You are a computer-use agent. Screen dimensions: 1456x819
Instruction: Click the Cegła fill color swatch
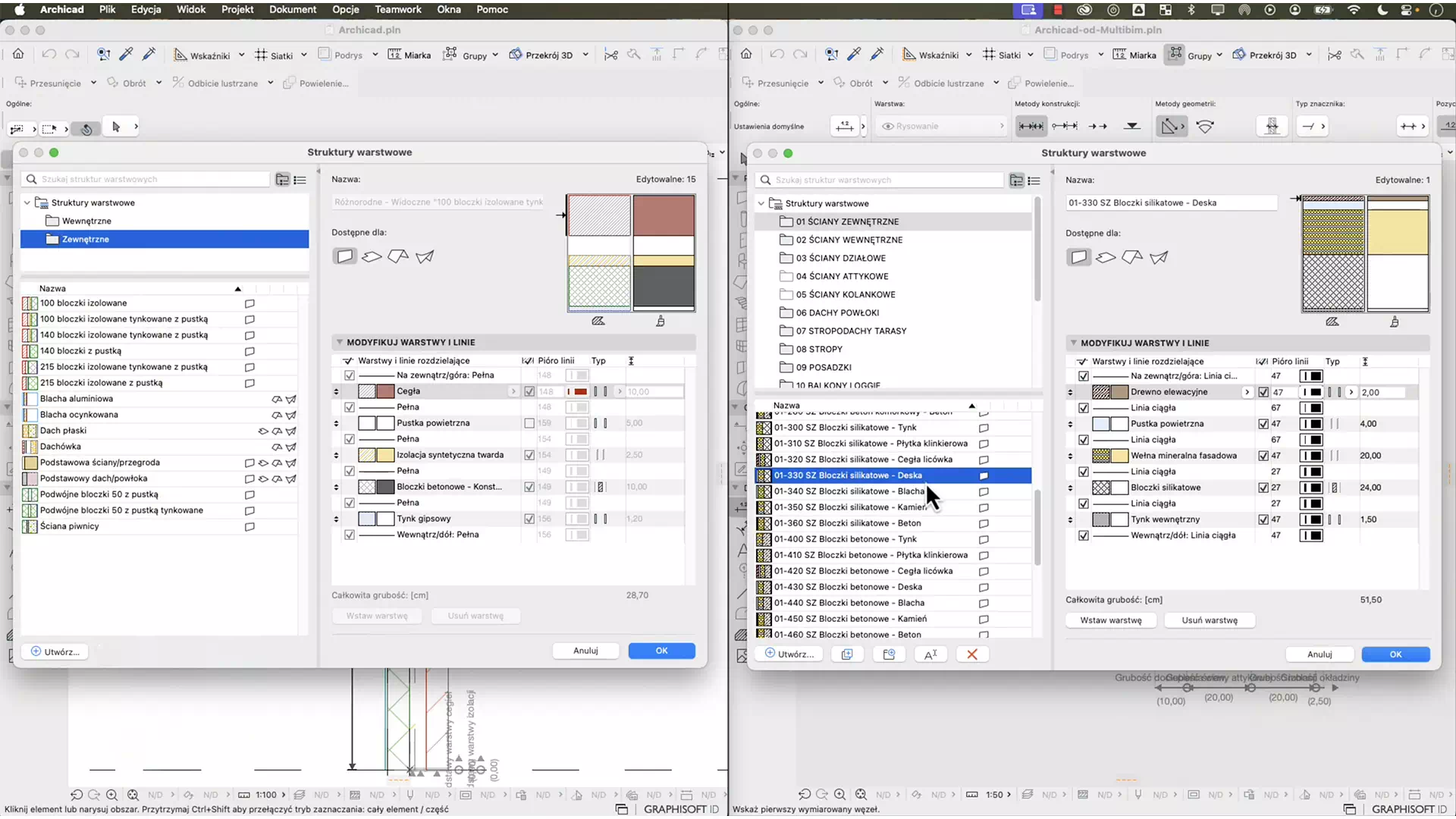[385, 391]
